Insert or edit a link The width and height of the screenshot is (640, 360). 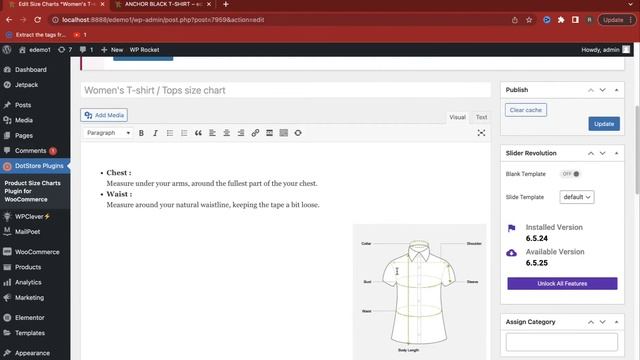[255, 133]
